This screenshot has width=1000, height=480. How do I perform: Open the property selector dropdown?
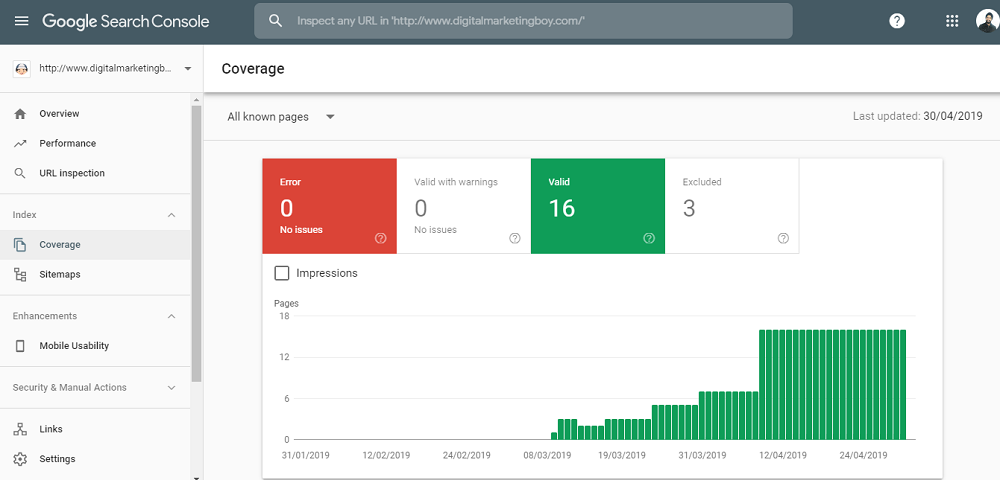coord(102,69)
